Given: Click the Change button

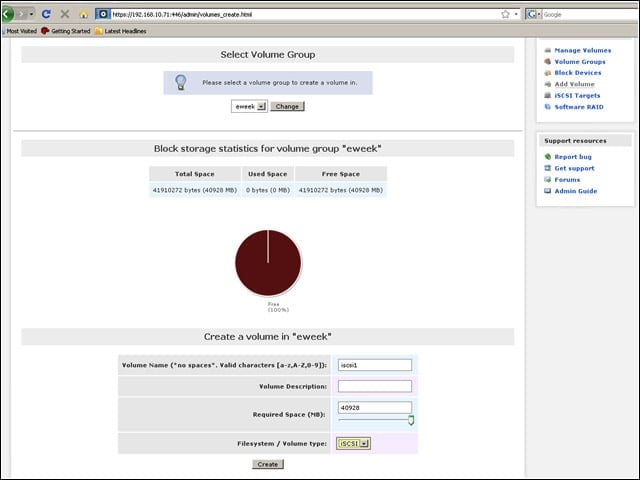Looking at the screenshot, I should pos(287,107).
